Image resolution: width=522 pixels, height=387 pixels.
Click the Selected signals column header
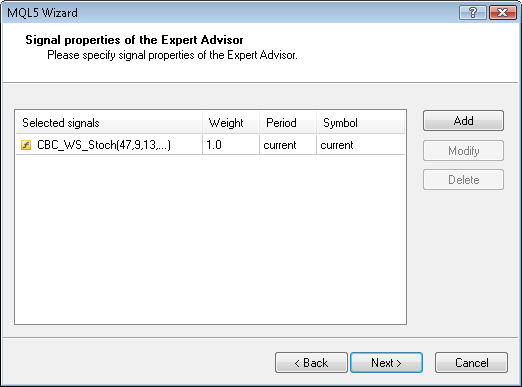109,123
